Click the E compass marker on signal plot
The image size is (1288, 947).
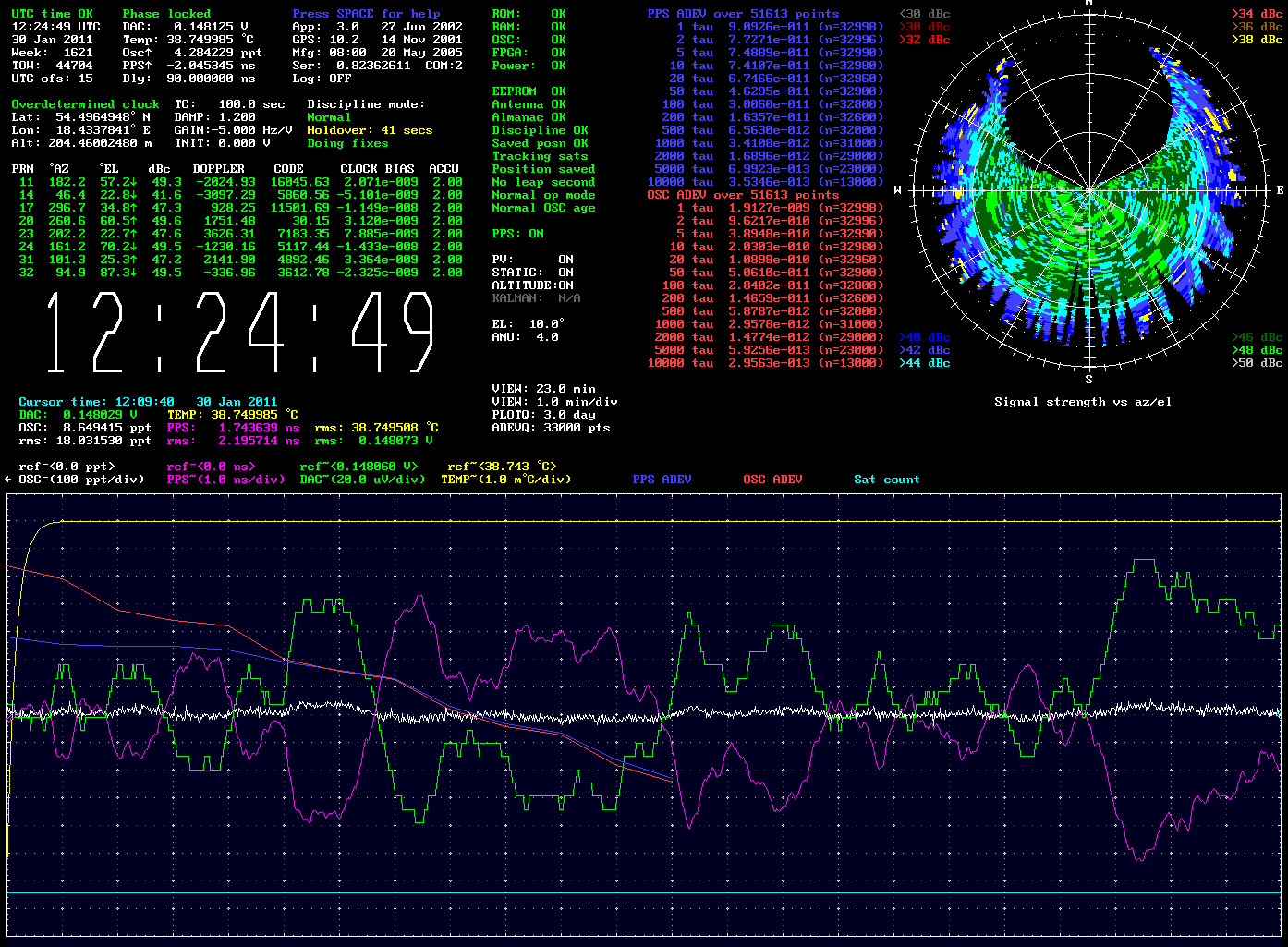click(x=1280, y=190)
